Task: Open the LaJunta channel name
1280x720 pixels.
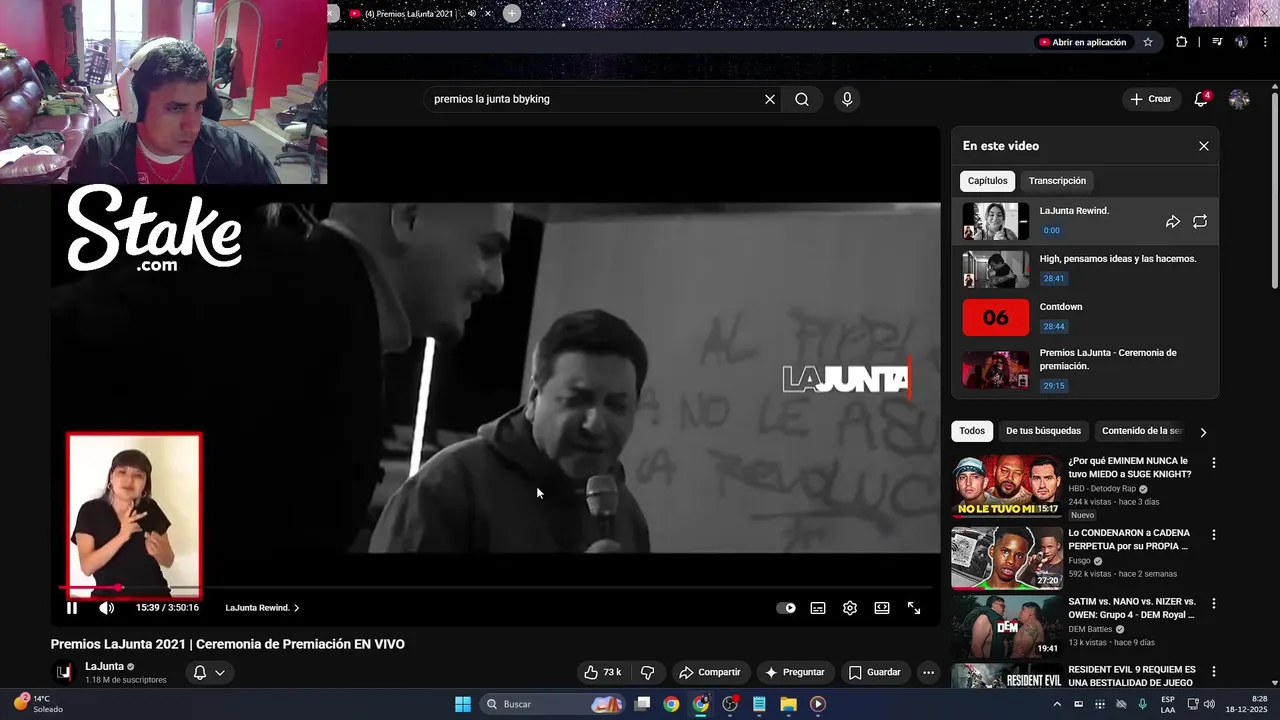Action: (104, 666)
